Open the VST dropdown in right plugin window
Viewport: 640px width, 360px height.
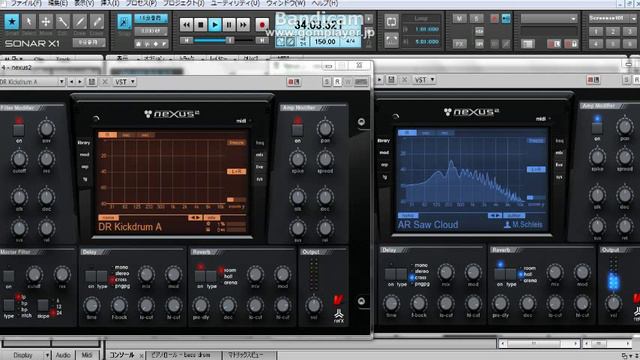pos(424,80)
